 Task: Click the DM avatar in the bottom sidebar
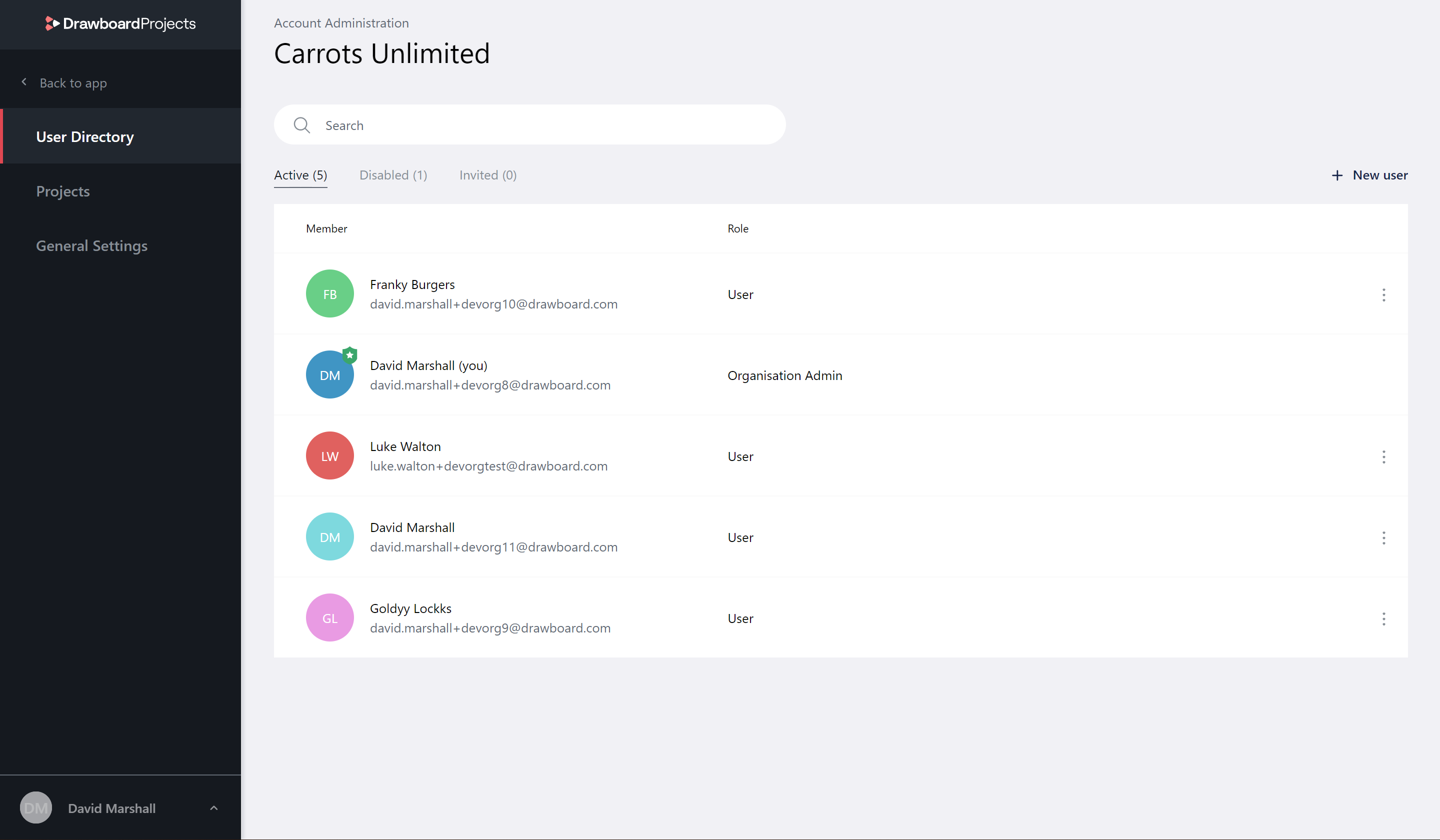[35, 807]
